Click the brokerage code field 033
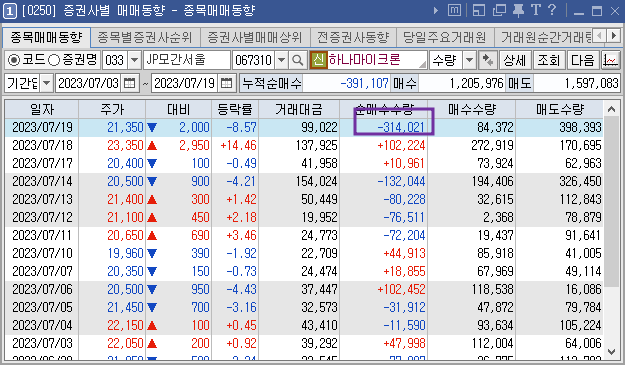Image resolution: width=625 pixels, height=365 pixels. [x=115, y=60]
